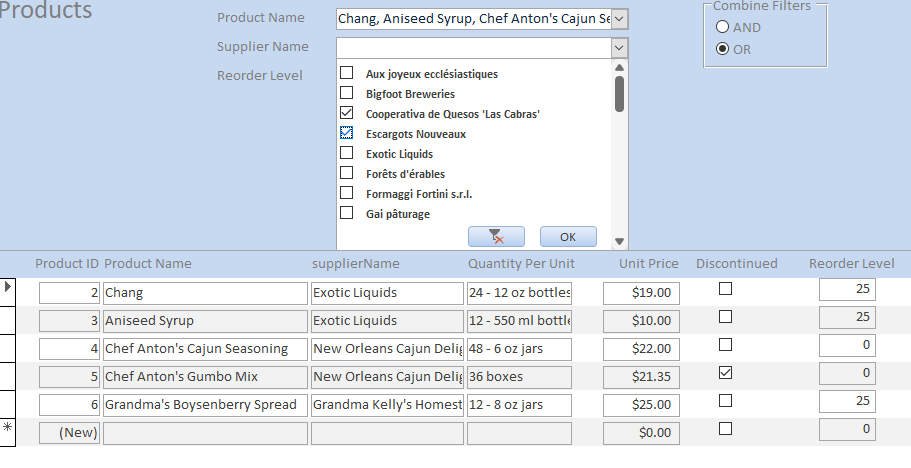
Task: Expand the Product Name dropdown arrow
Action: (x=619, y=18)
